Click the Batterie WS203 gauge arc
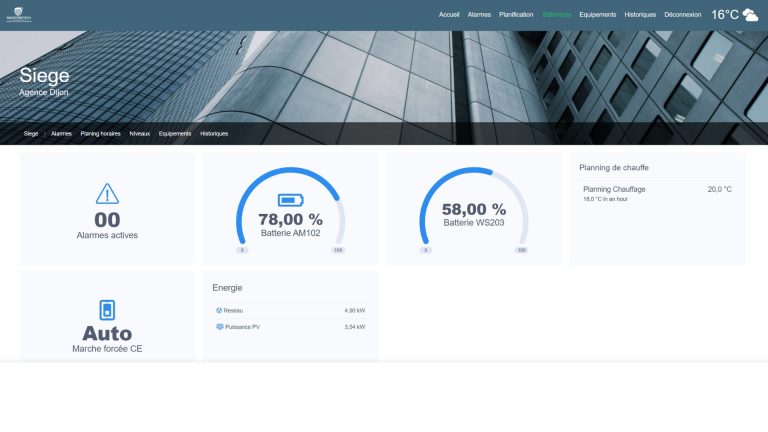 point(474,206)
